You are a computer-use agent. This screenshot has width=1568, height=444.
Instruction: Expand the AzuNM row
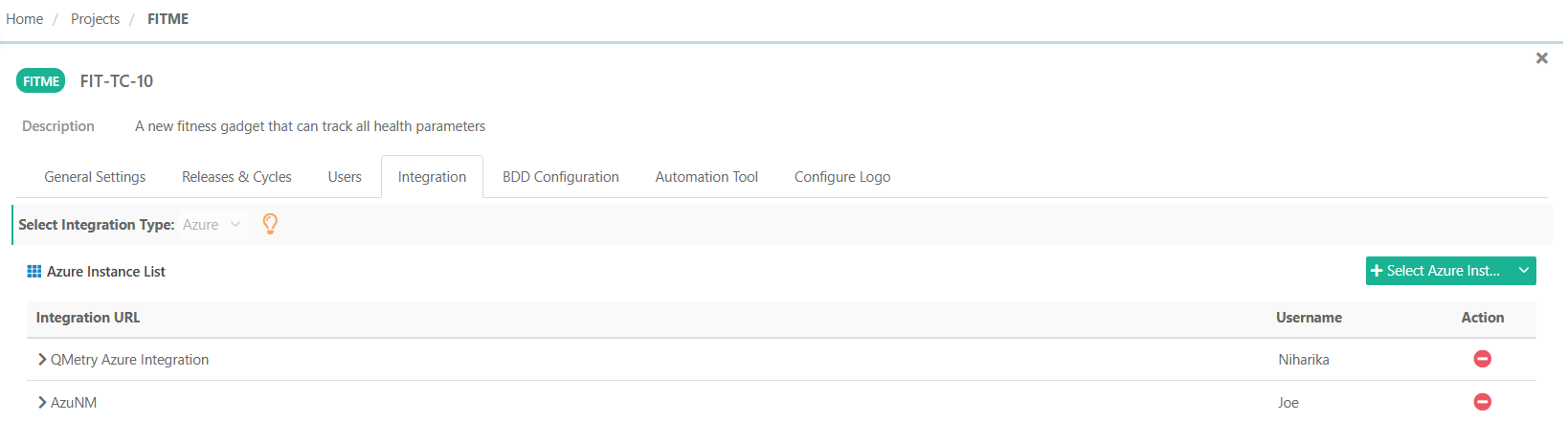pyautogui.click(x=42, y=403)
